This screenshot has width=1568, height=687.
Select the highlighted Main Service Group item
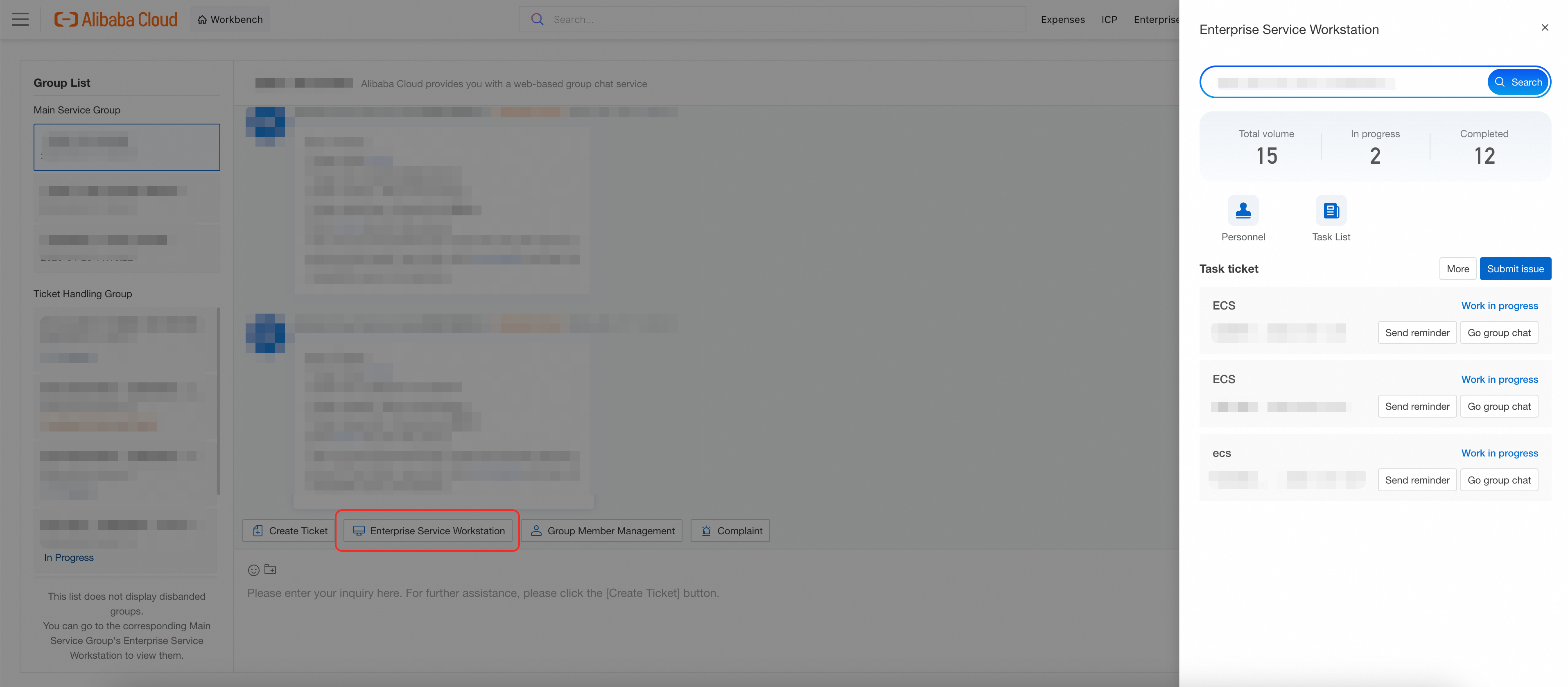[127, 147]
